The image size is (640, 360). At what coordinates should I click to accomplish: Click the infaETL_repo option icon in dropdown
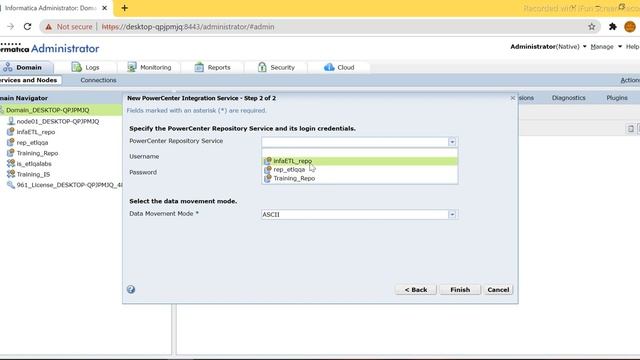tap(267, 161)
